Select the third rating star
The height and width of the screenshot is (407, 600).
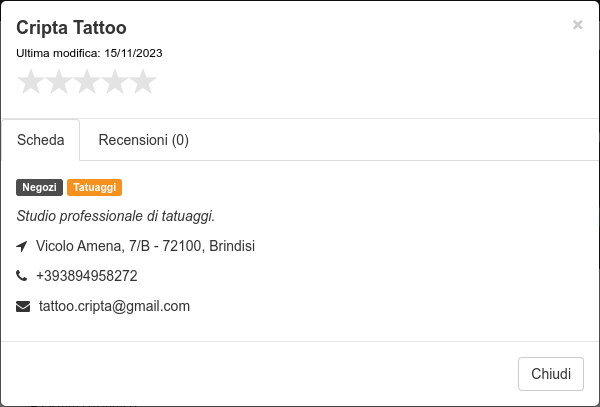(x=87, y=81)
